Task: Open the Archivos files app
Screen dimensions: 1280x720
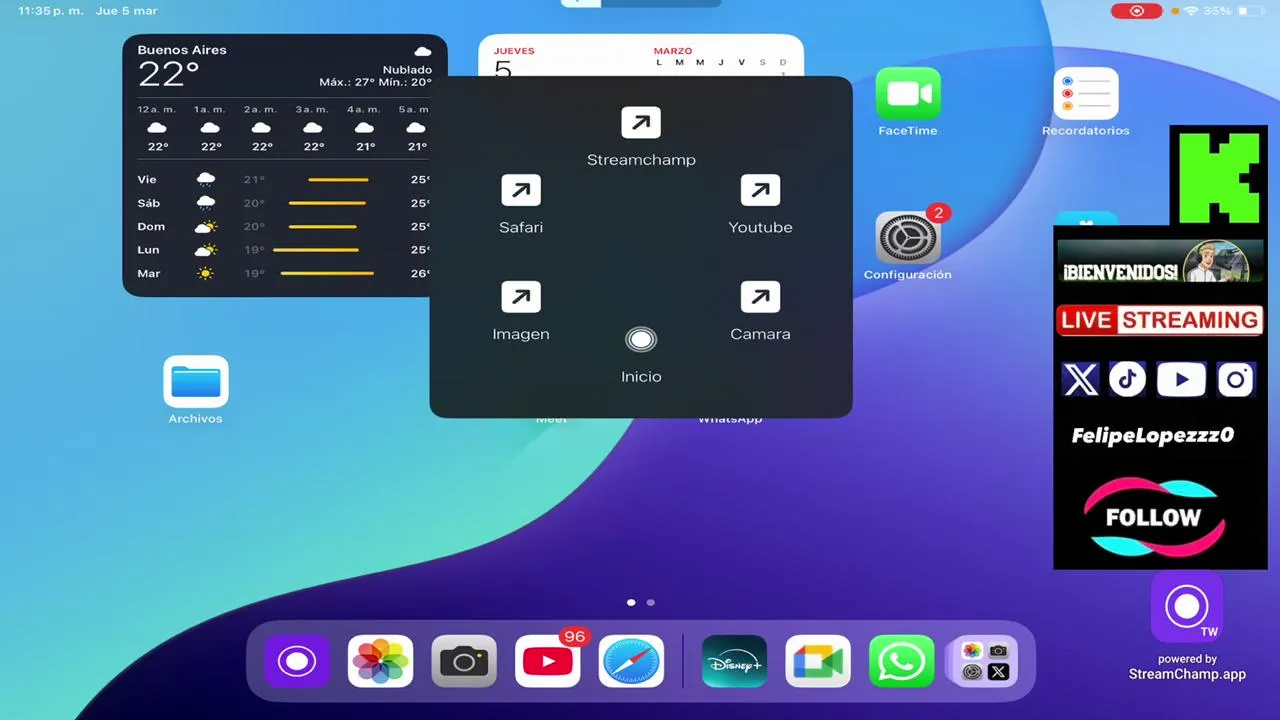Action: coord(196,390)
